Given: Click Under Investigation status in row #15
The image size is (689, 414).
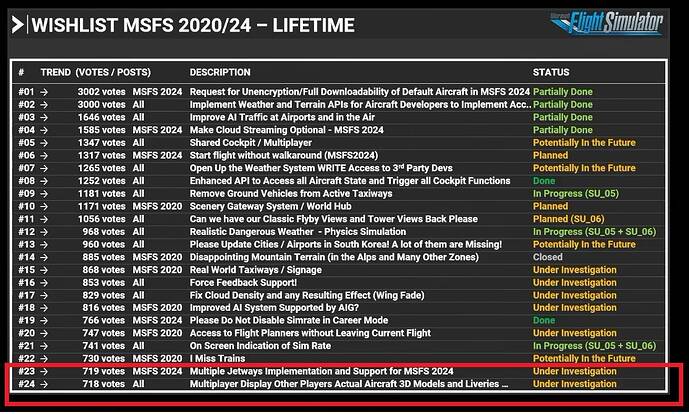Looking at the screenshot, I should point(575,270).
